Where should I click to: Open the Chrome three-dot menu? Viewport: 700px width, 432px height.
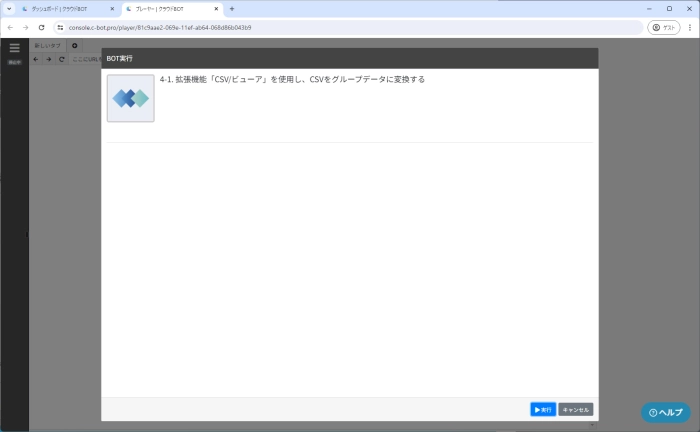coord(688,27)
